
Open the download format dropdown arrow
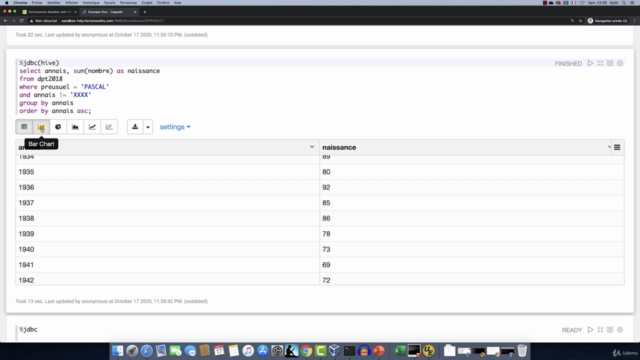(x=148, y=127)
